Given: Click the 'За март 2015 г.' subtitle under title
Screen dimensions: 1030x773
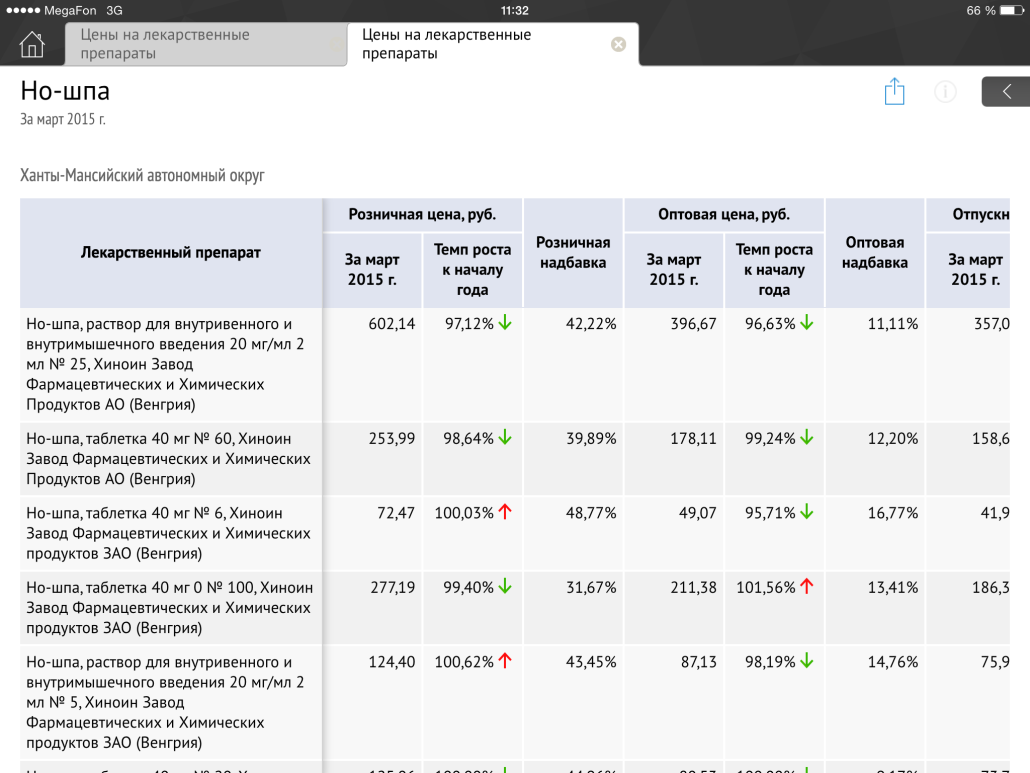Looking at the screenshot, I should (62, 120).
